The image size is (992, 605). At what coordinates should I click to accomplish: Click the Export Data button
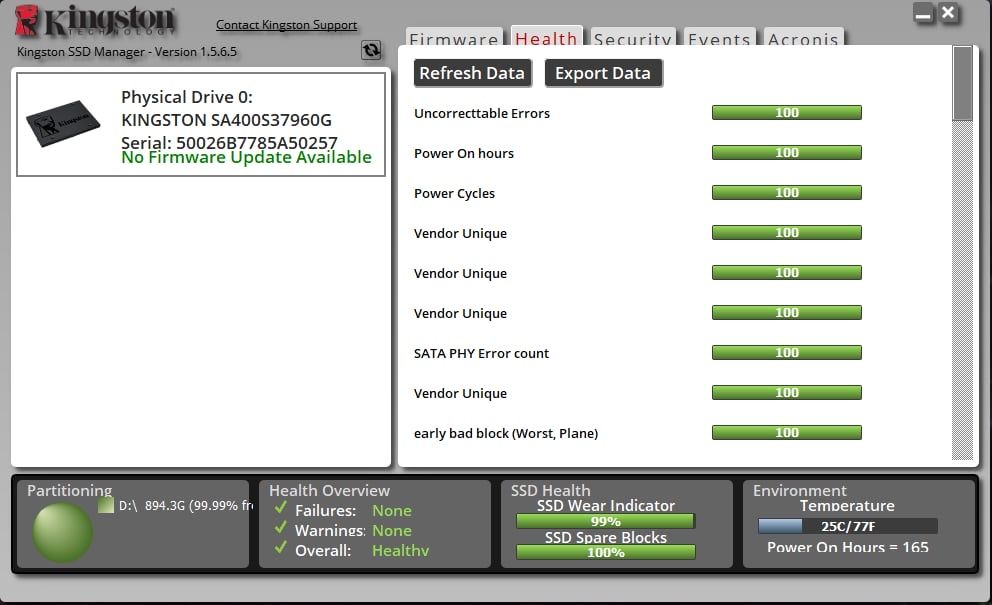(603, 73)
